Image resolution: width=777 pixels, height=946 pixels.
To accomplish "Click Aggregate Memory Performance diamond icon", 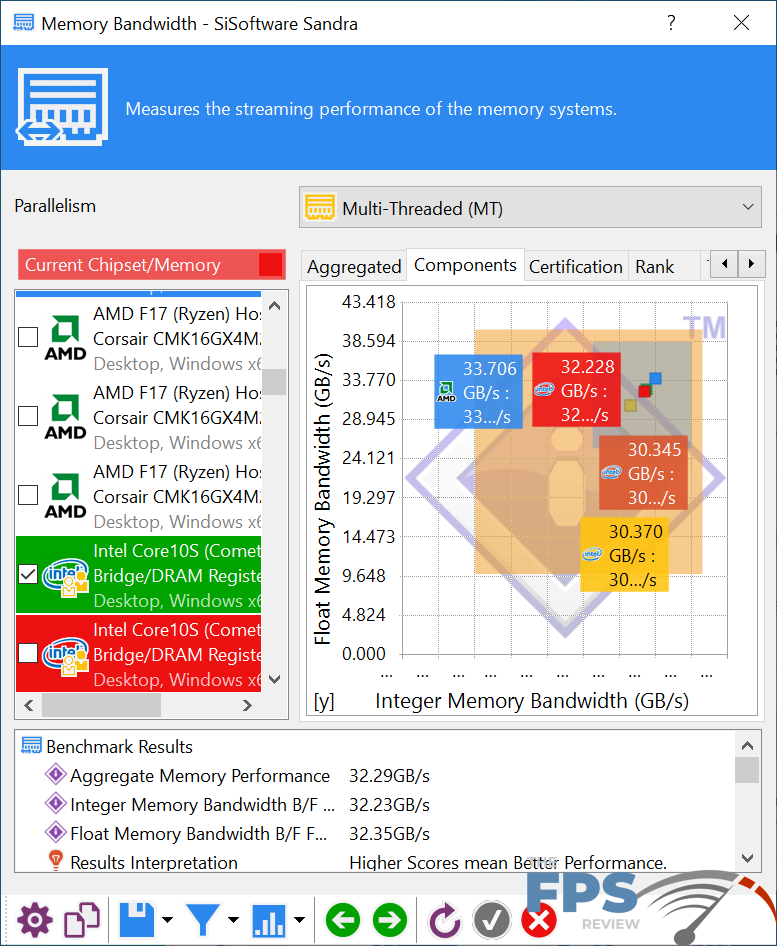I will [56, 774].
